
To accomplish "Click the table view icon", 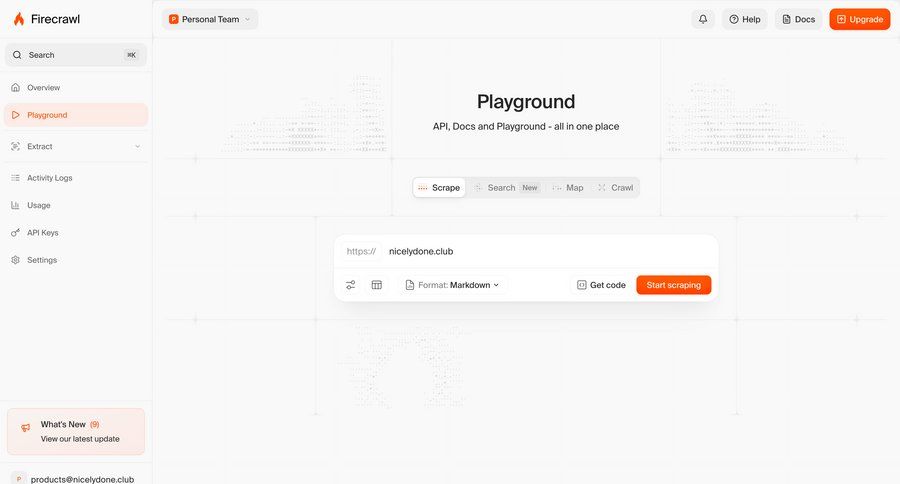I will [x=377, y=285].
